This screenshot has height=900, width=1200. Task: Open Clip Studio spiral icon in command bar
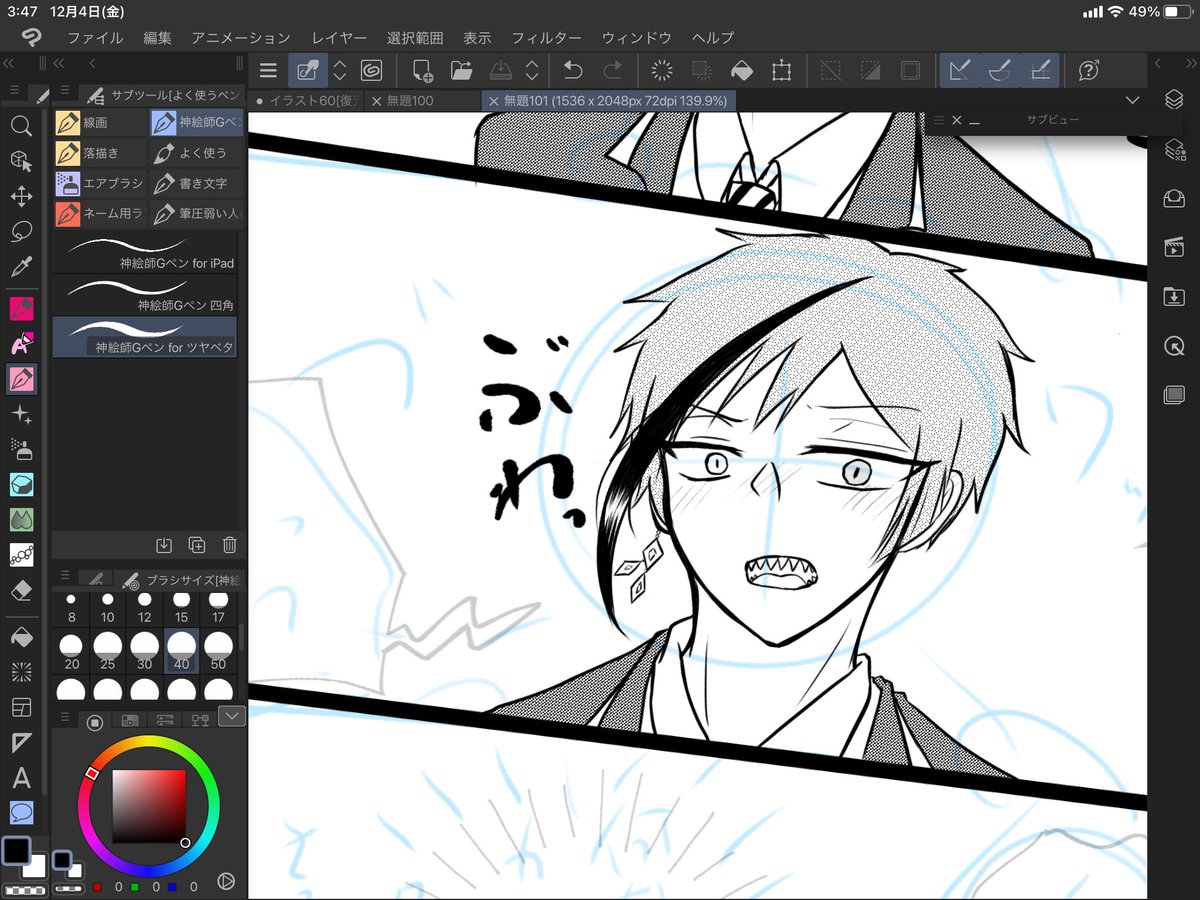tap(372, 70)
